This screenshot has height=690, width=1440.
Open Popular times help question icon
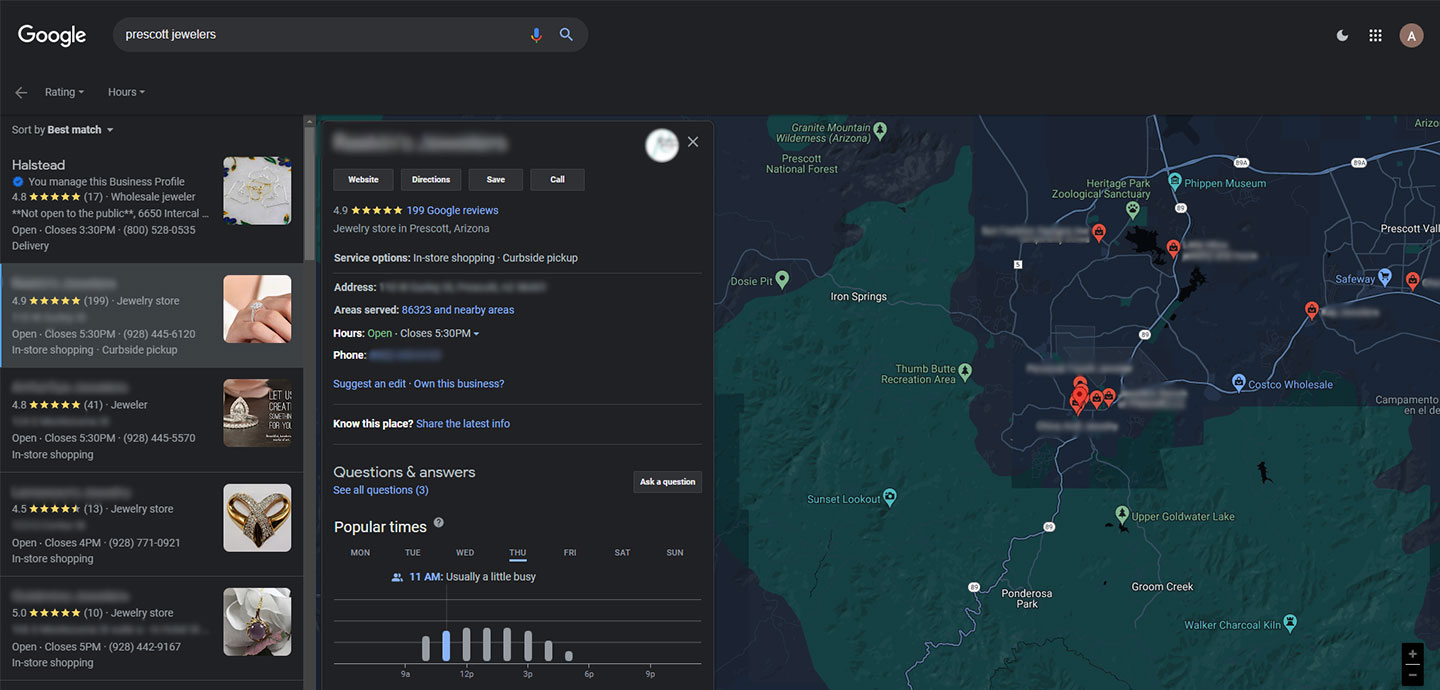[438, 523]
